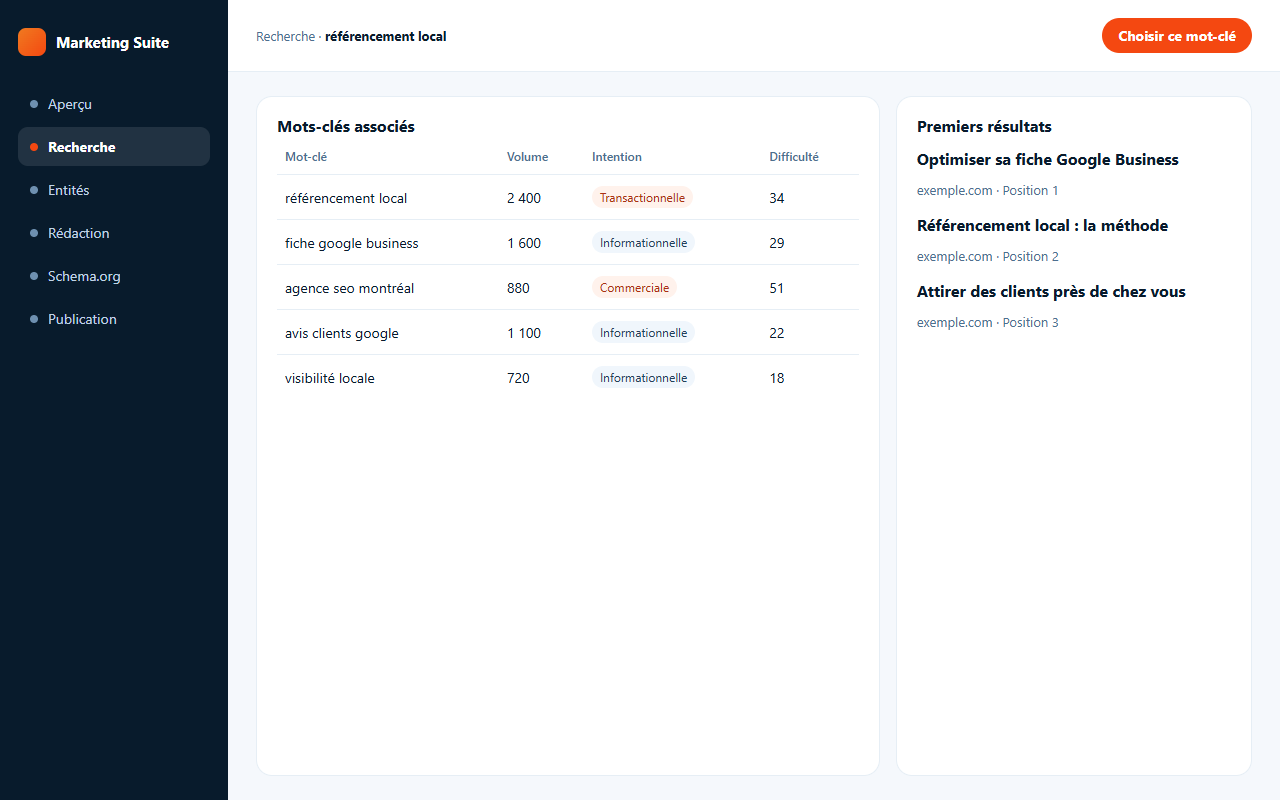Open the result Attirer des clients près de chez vous
The width and height of the screenshot is (1280, 800).
tap(1051, 292)
